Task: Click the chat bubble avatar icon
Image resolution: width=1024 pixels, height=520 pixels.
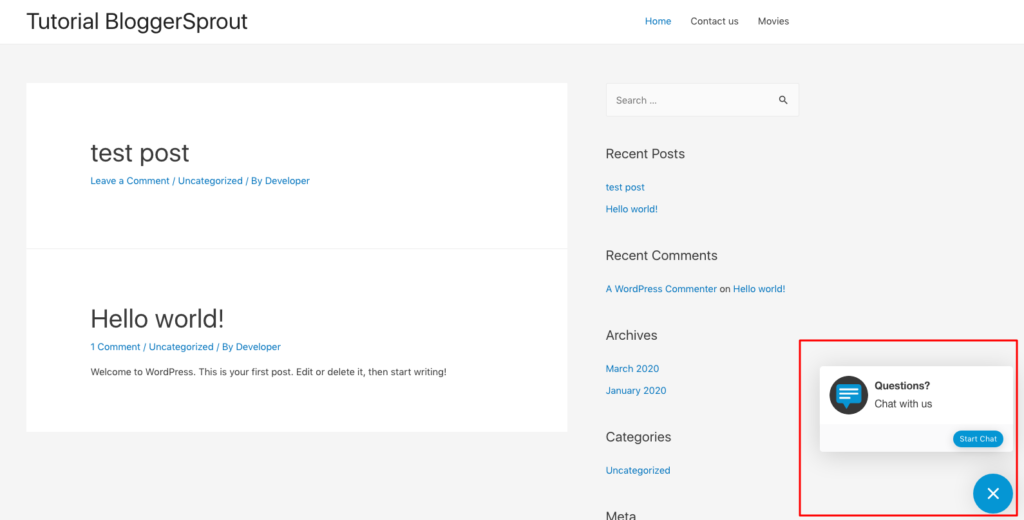Action: pos(849,395)
